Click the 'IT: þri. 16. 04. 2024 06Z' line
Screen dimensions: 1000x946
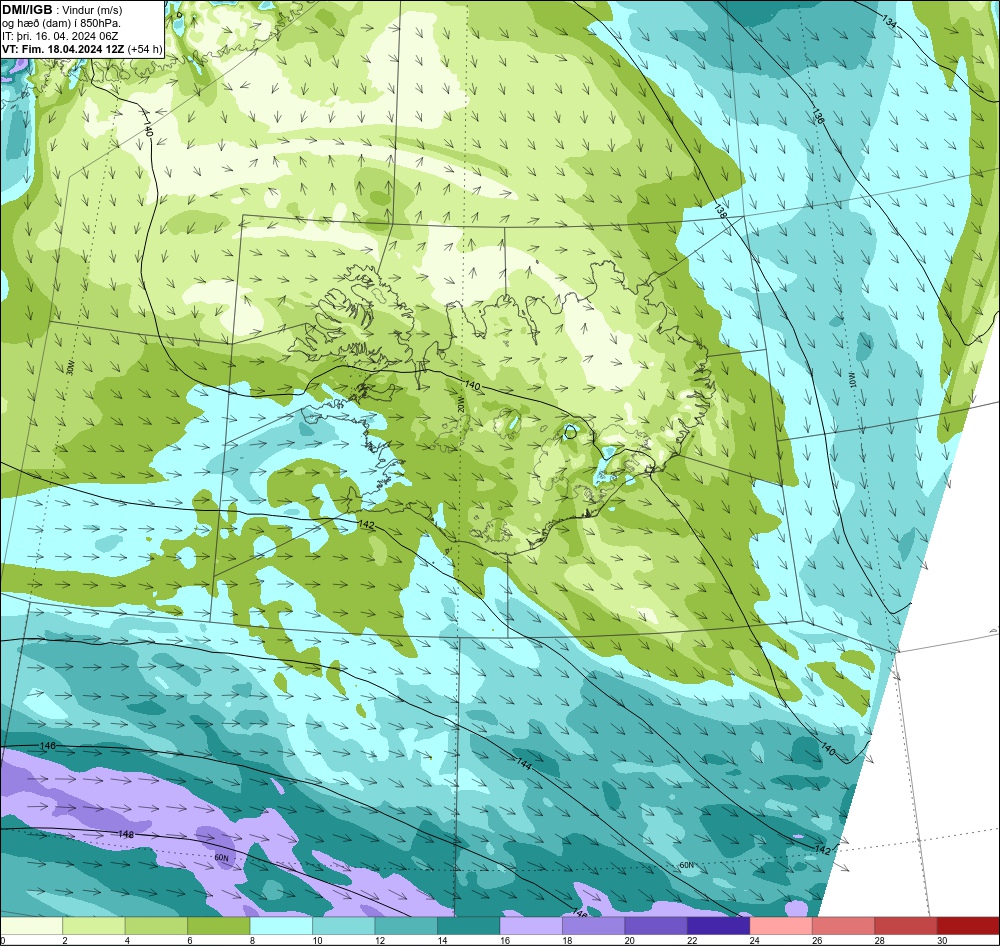coord(60,36)
